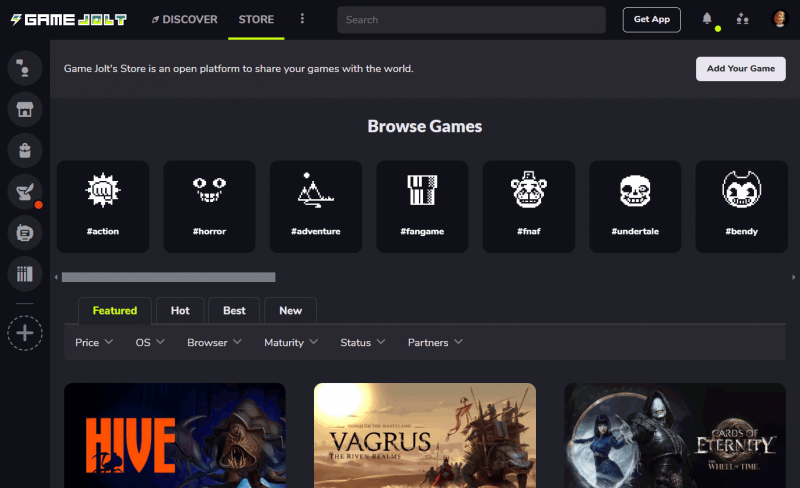Expand the Price filter dropdown
This screenshot has width=800, height=488.
pyautogui.click(x=93, y=342)
